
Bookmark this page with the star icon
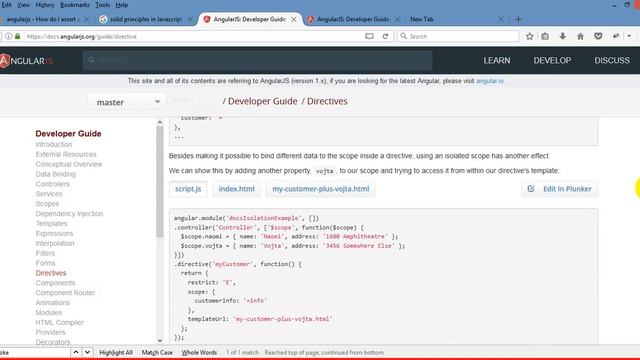point(529,36)
